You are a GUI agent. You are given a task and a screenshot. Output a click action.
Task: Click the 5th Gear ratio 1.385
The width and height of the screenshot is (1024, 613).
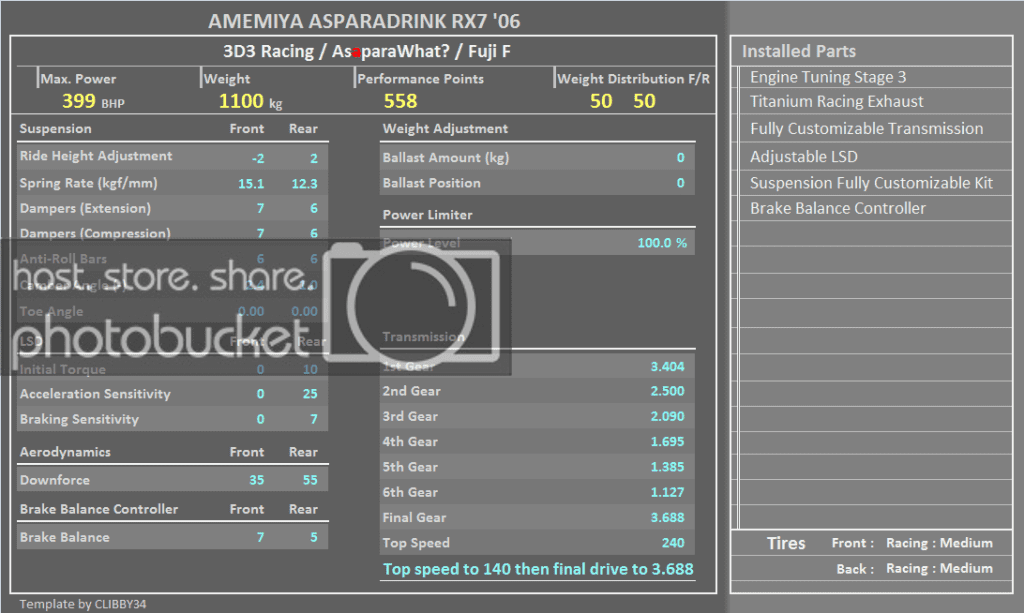click(667, 467)
